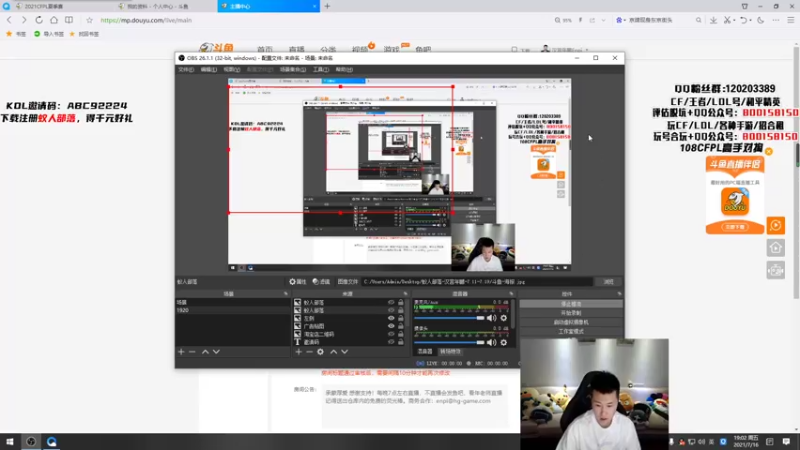This screenshot has width=800, height=450.
Task: Toggle visibility of 左侧 source
Action: 391,318
